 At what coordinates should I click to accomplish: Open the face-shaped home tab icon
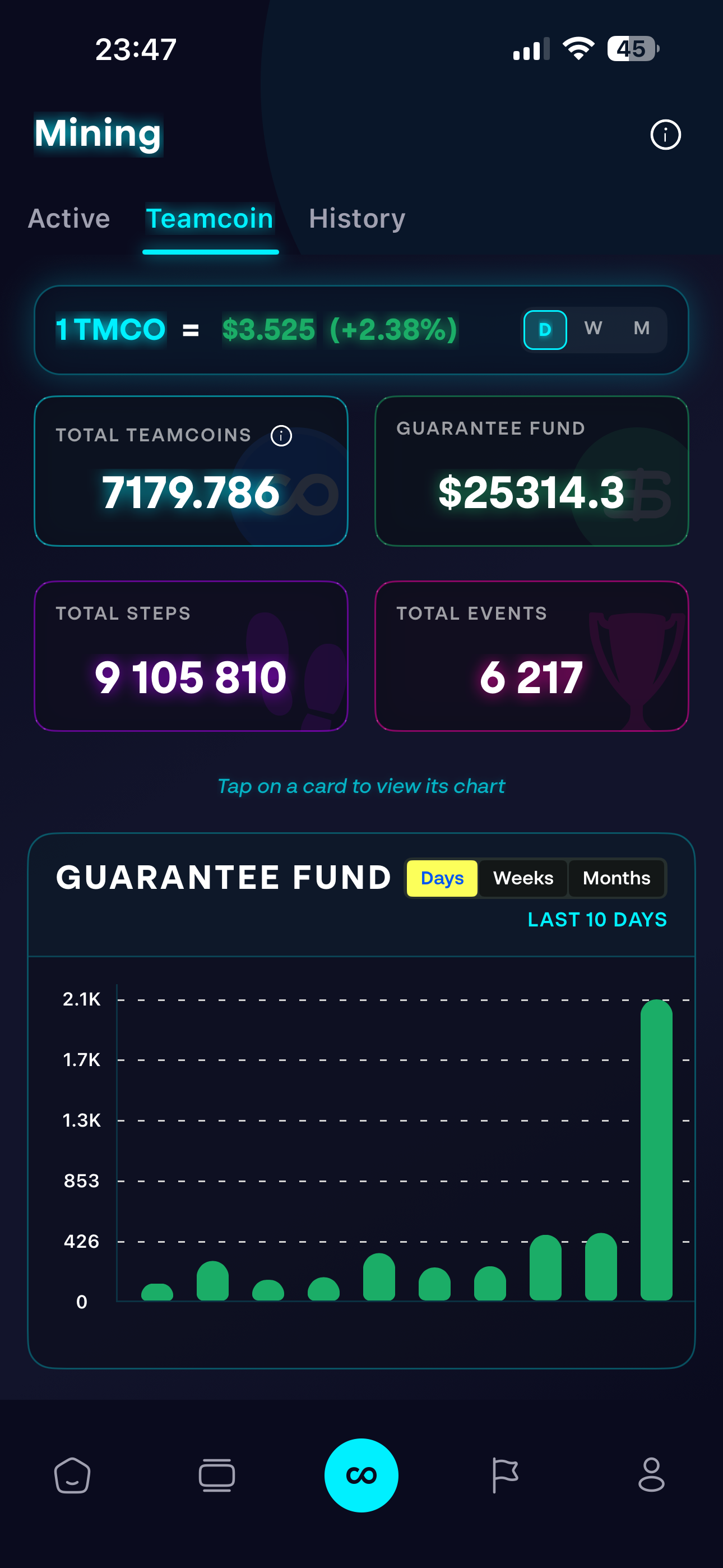point(72,1475)
